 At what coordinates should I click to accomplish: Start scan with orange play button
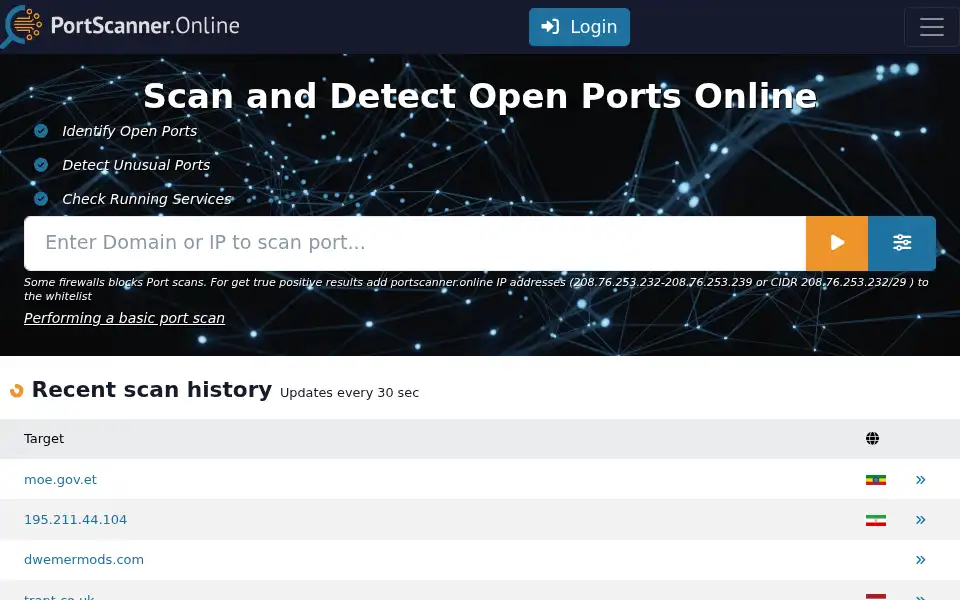click(837, 243)
